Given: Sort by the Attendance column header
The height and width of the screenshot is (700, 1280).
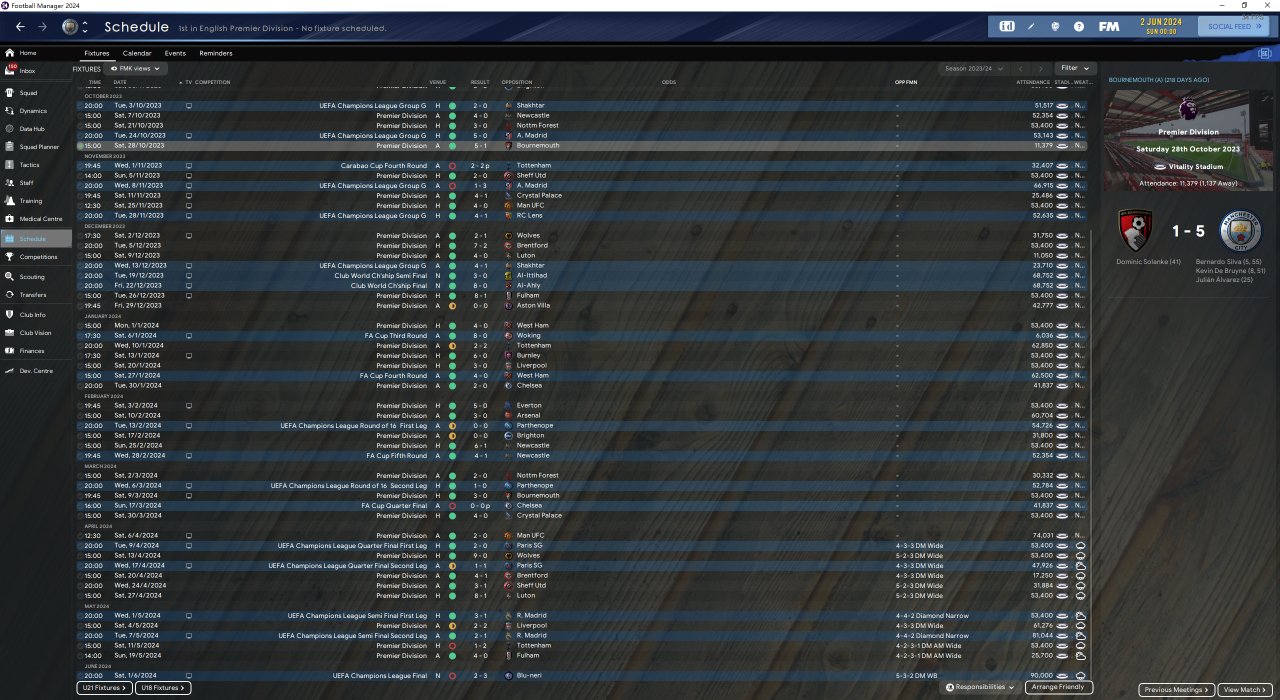Looking at the screenshot, I should pyautogui.click(x=1033, y=82).
